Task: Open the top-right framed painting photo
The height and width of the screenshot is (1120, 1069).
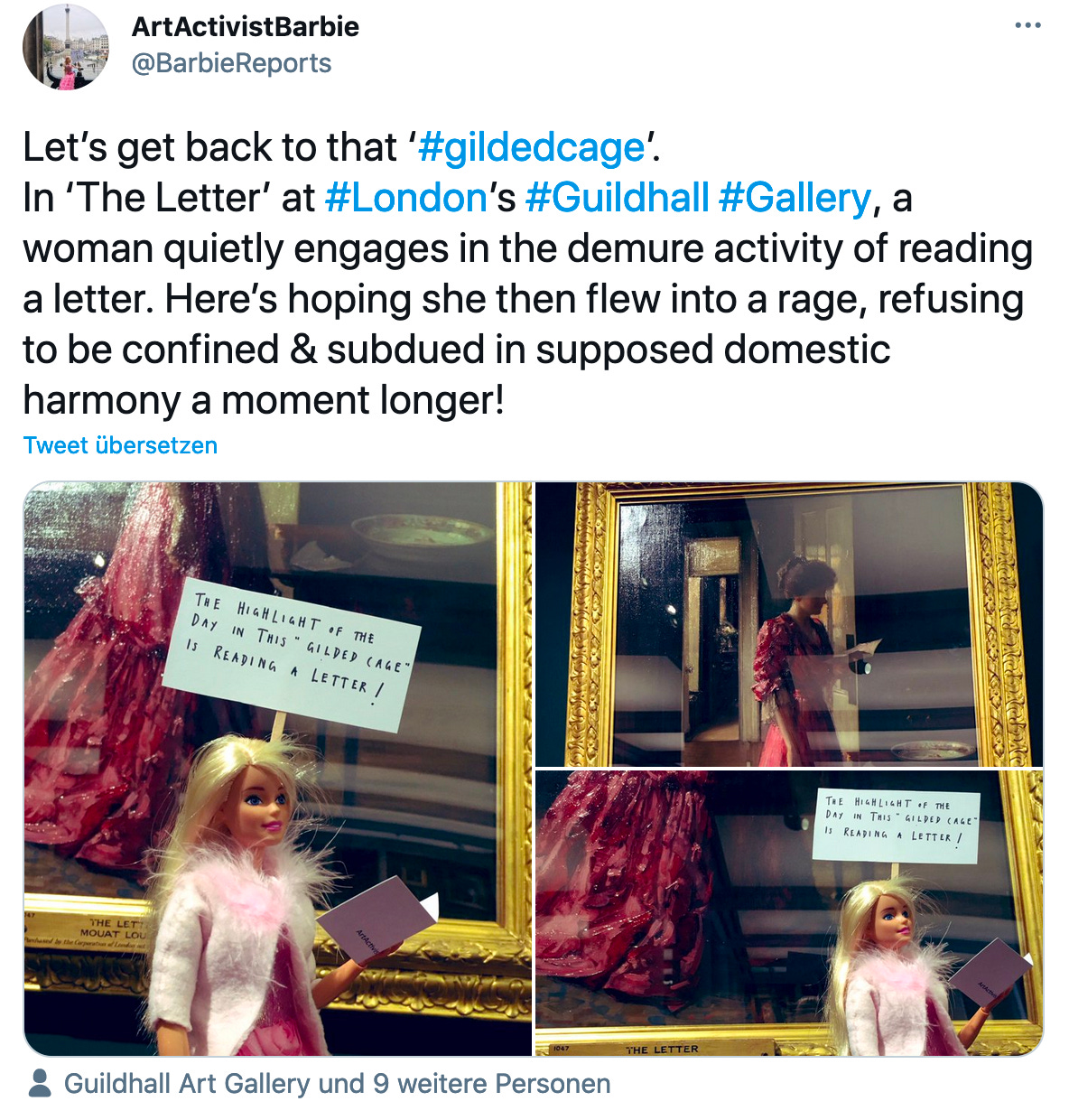Action: pyautogui.click(x=789, y=624)
